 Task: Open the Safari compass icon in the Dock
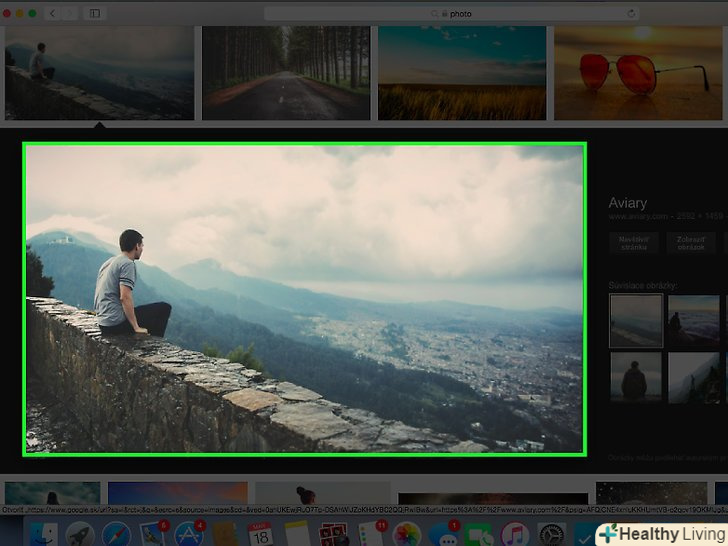[116, 534]
